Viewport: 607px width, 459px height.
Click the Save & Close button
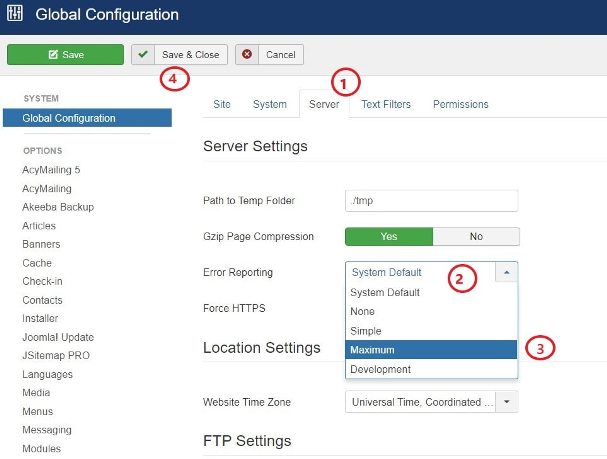tap(180, 55)
